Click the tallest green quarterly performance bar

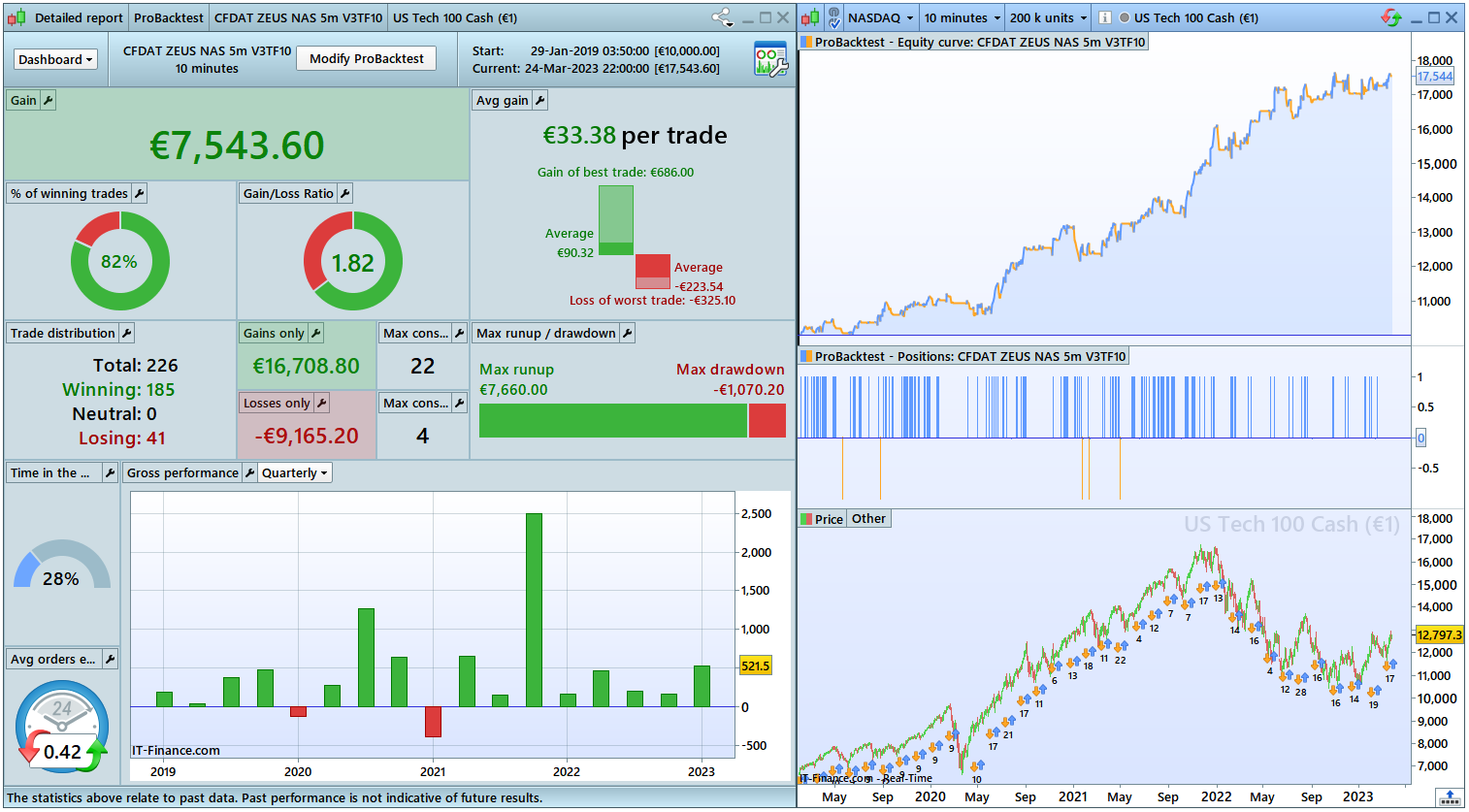[x=534, y=609]
